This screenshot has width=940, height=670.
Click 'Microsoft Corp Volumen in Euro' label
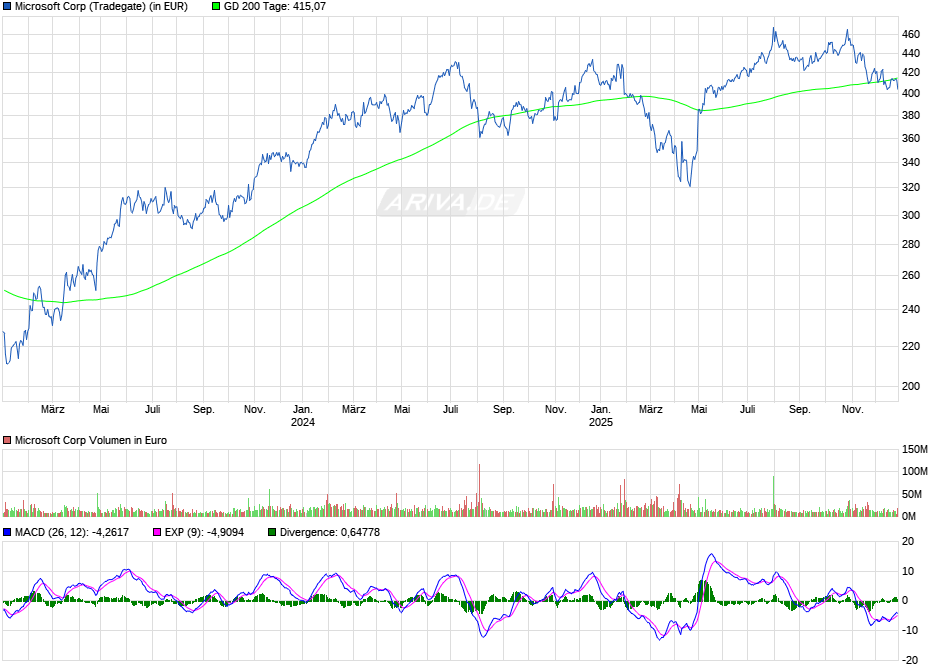click(91, 440)
